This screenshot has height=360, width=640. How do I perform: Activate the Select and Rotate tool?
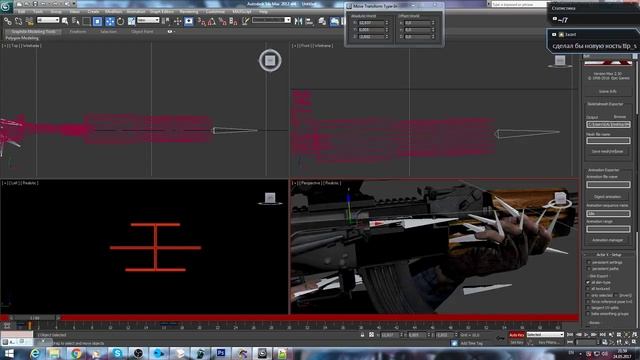click(120, 21)
